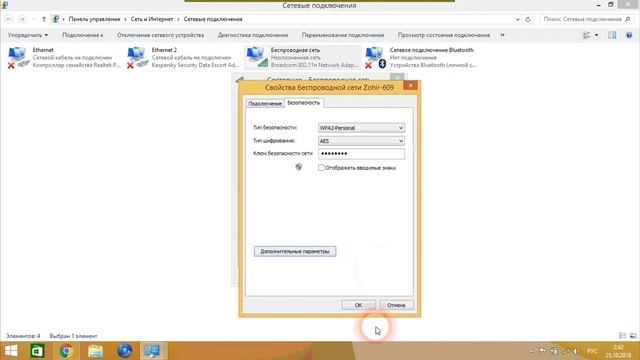Switch to details view in status bar
Screen dimensions: 640x360
point(622,336)
